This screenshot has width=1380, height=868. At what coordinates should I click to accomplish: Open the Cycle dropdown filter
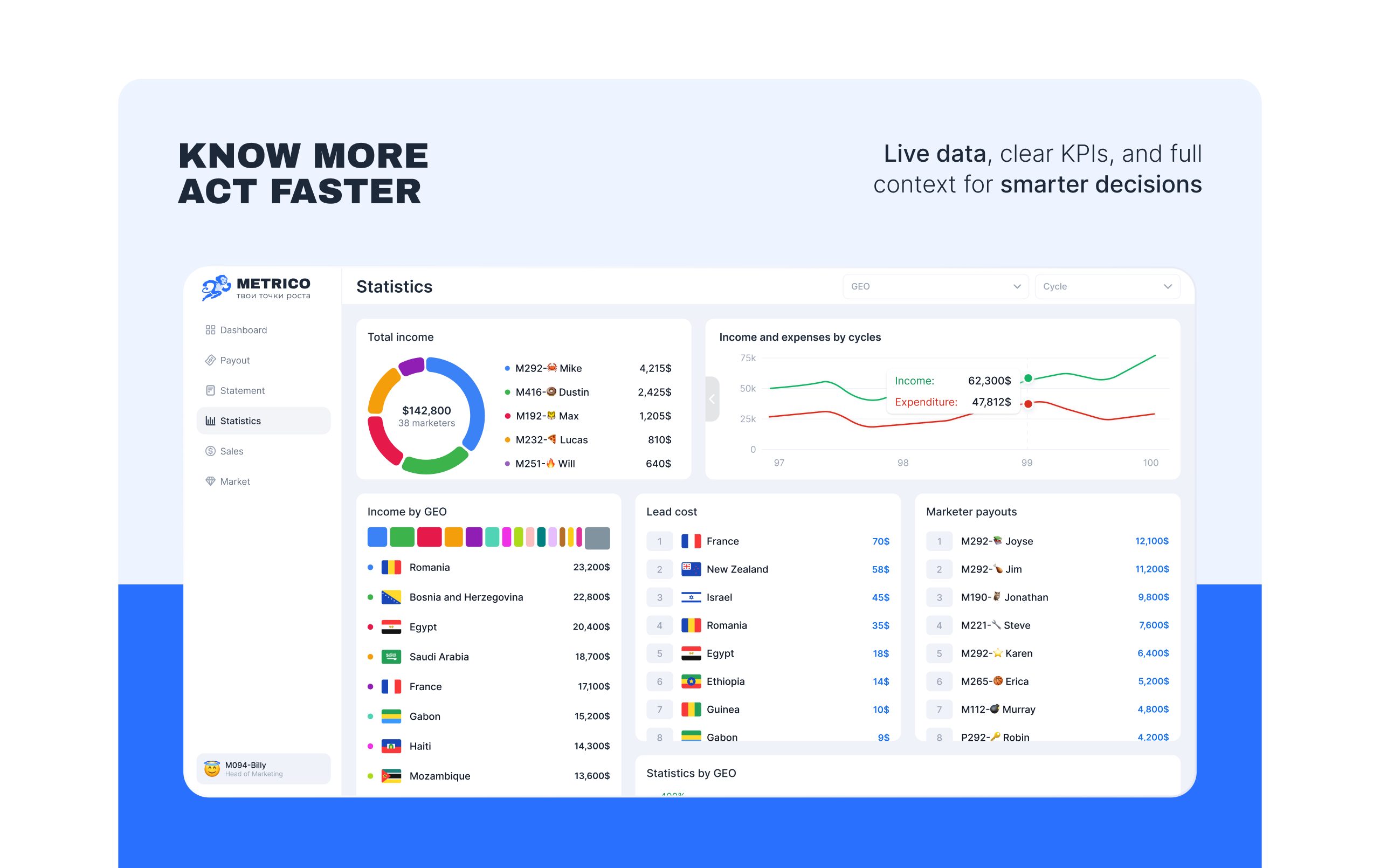[x=1107, y=286]
